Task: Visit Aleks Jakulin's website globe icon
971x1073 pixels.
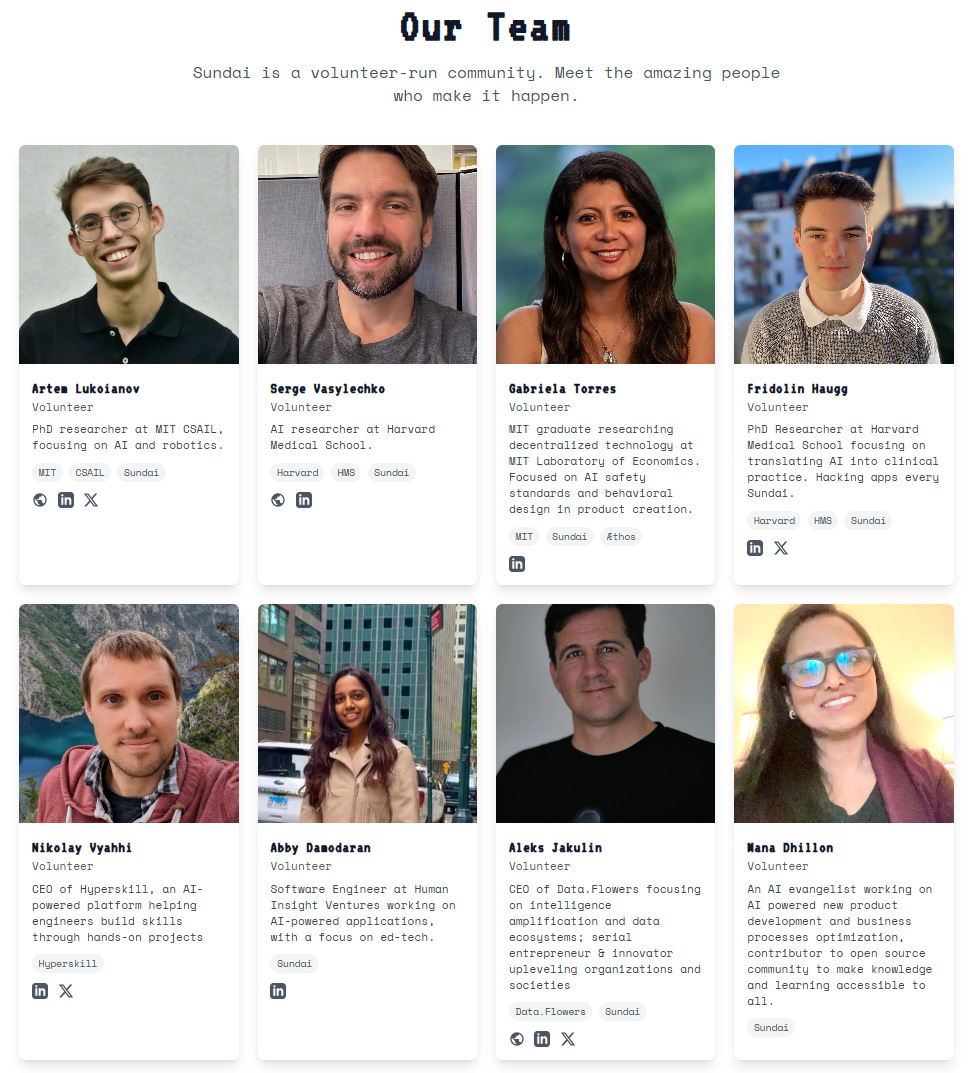Action: click(517, 1039)
